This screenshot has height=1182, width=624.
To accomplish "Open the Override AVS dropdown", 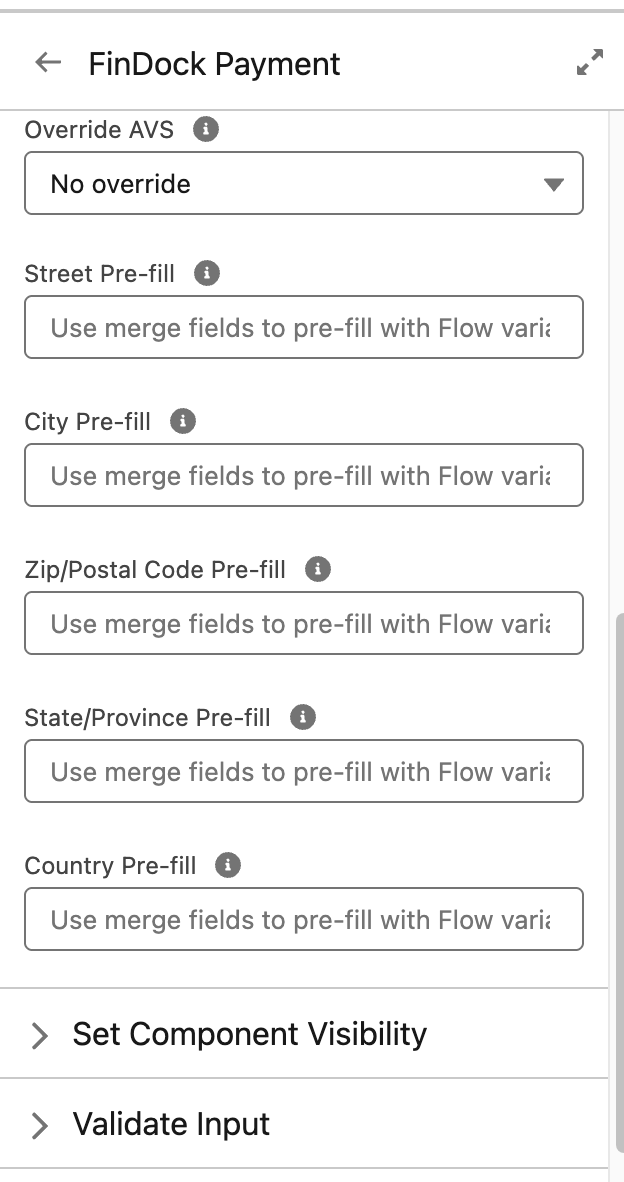I will (x=303, y=183).
